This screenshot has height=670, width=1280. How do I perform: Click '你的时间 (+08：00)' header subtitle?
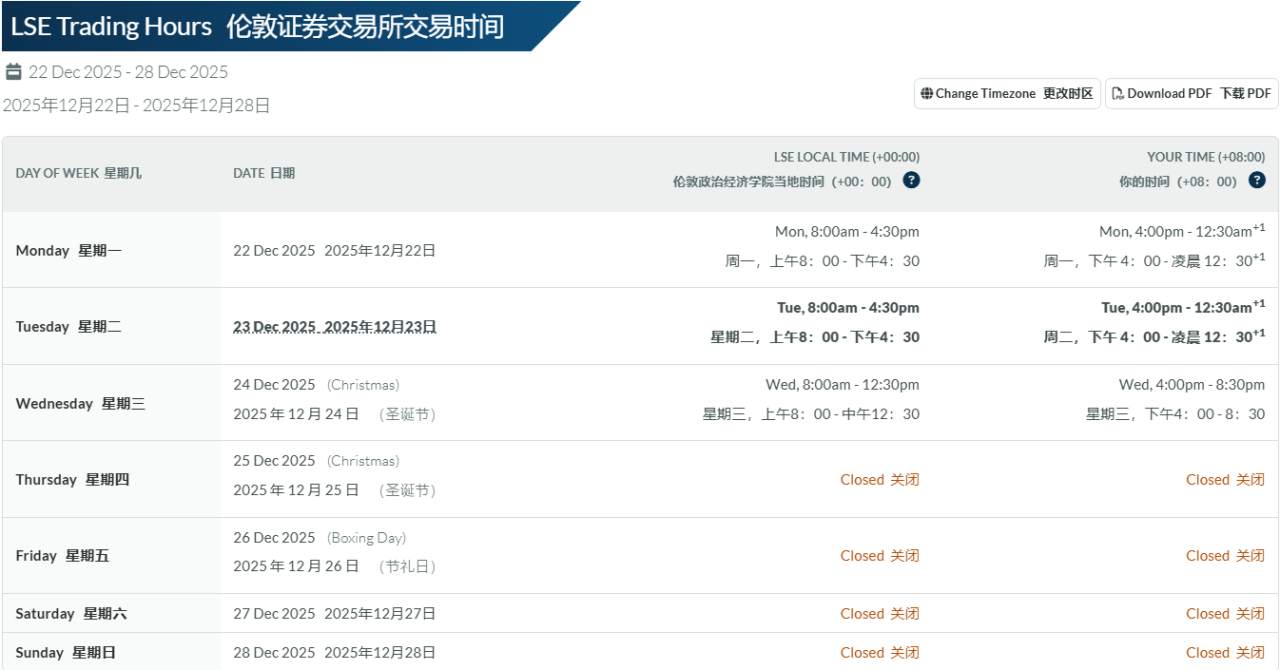coord(1178,182)
